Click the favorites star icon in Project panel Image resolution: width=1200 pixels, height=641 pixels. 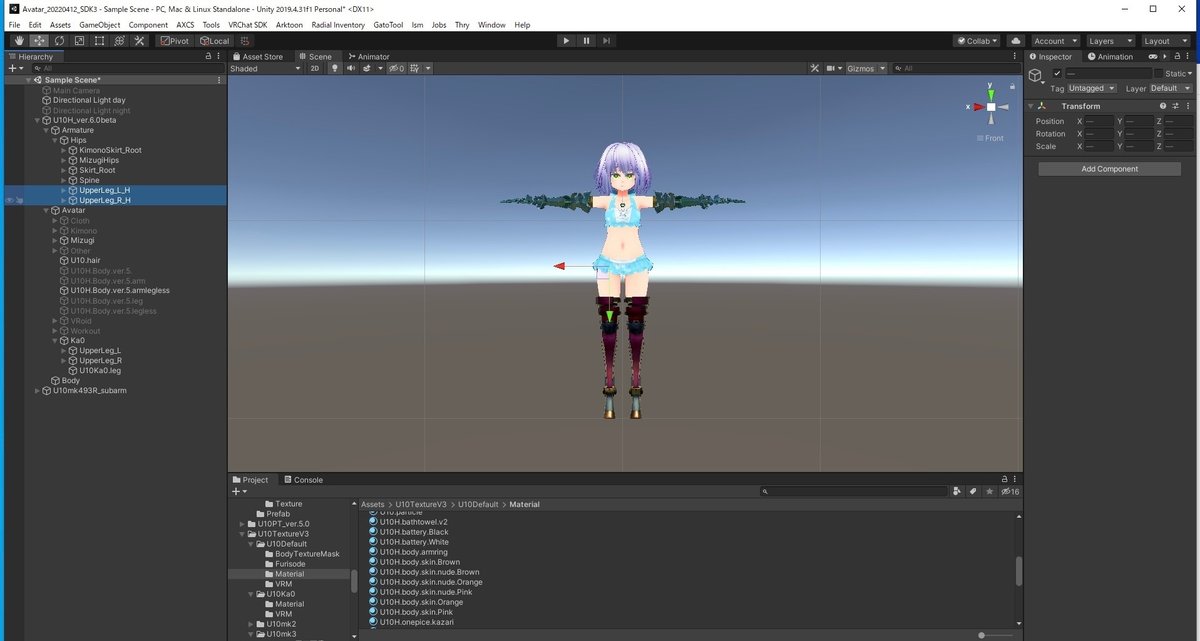click(x=990, y=491)
